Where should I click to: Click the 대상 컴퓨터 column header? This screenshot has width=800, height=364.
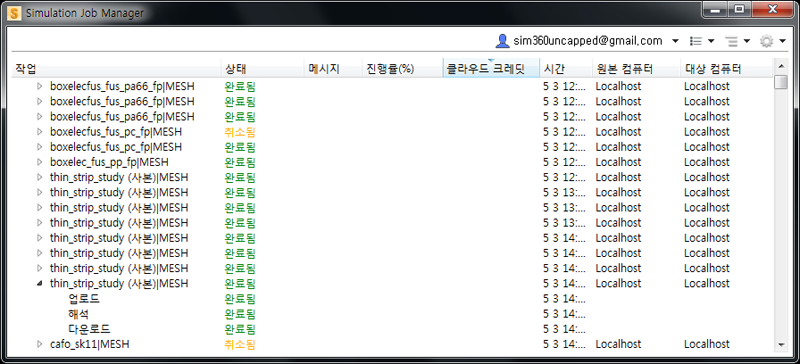(727, 69)
